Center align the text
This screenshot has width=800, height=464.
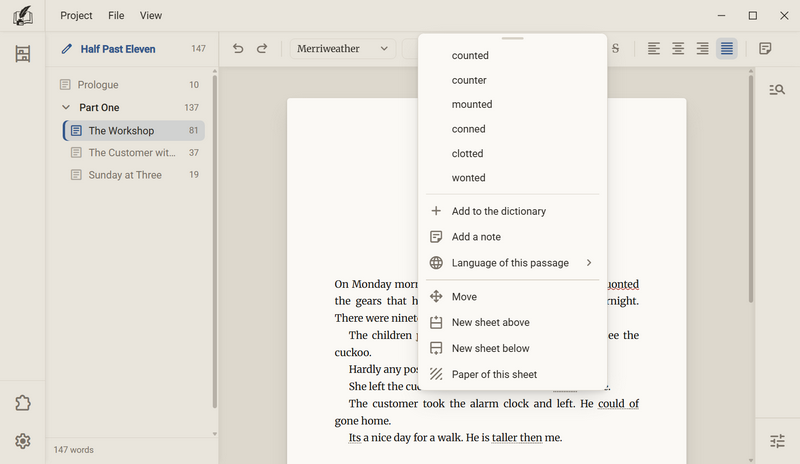click(678, 48)
